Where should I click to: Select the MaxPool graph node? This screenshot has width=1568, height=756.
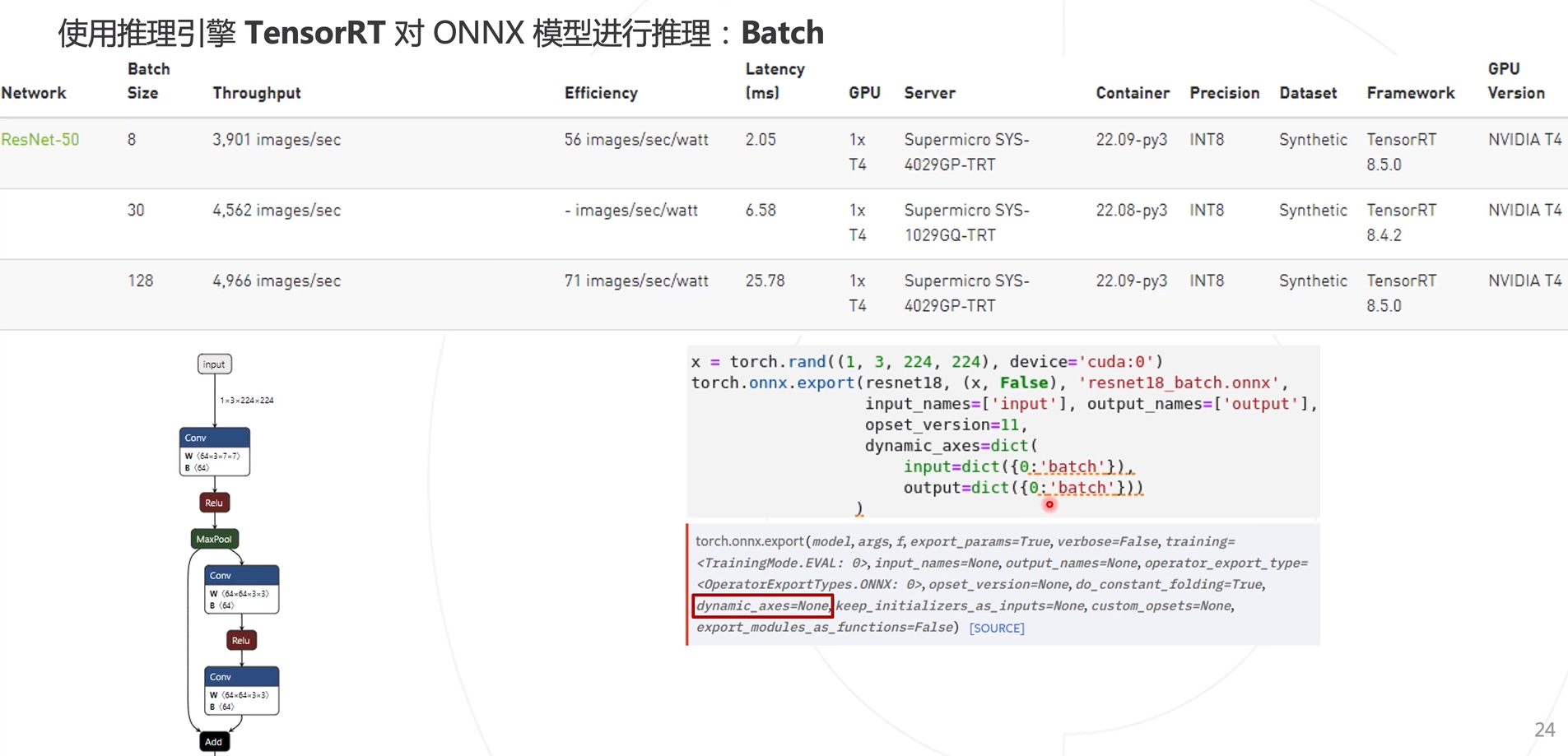[214, 539]
